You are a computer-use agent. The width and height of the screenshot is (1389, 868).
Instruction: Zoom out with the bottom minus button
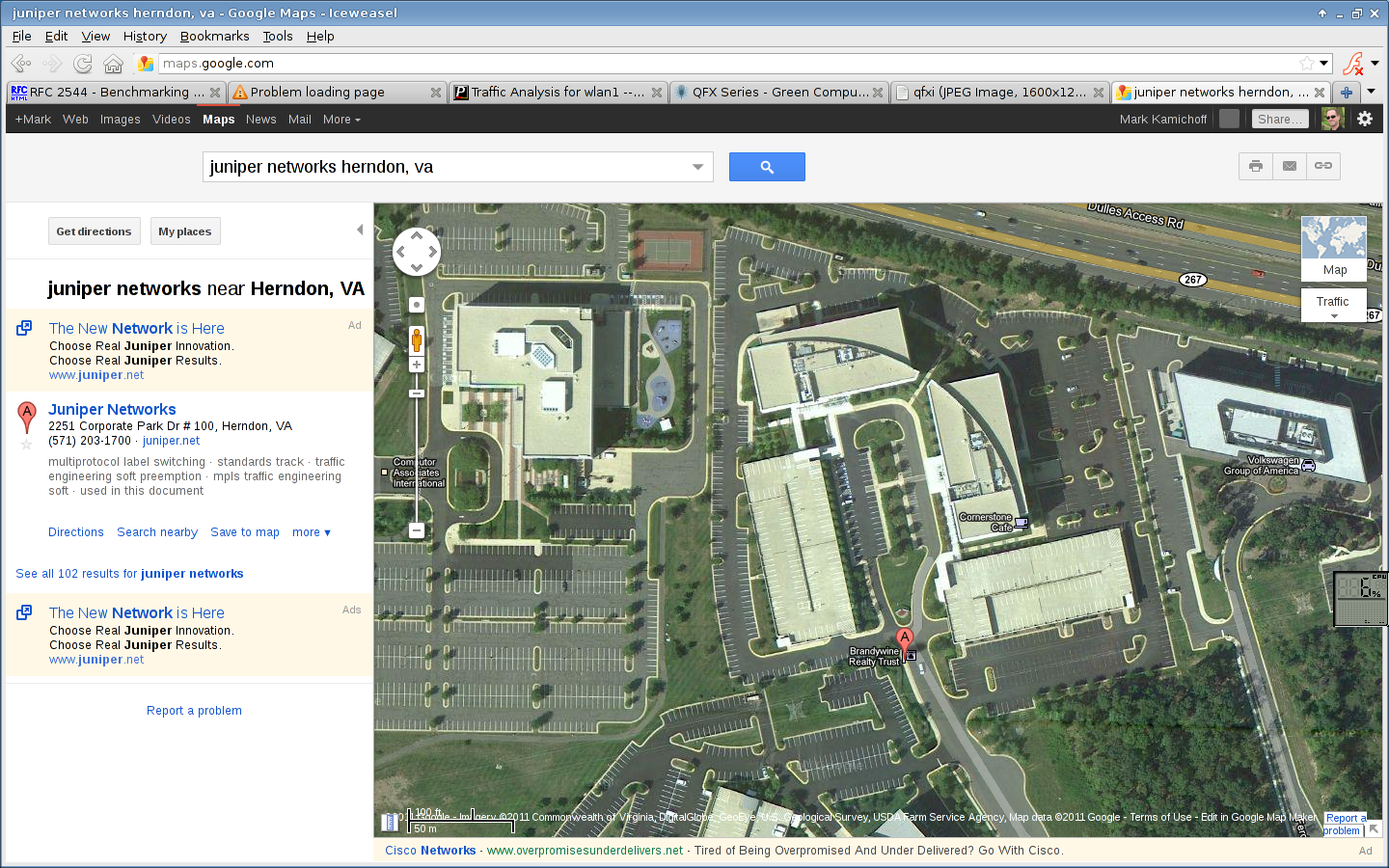coord(417,530)
